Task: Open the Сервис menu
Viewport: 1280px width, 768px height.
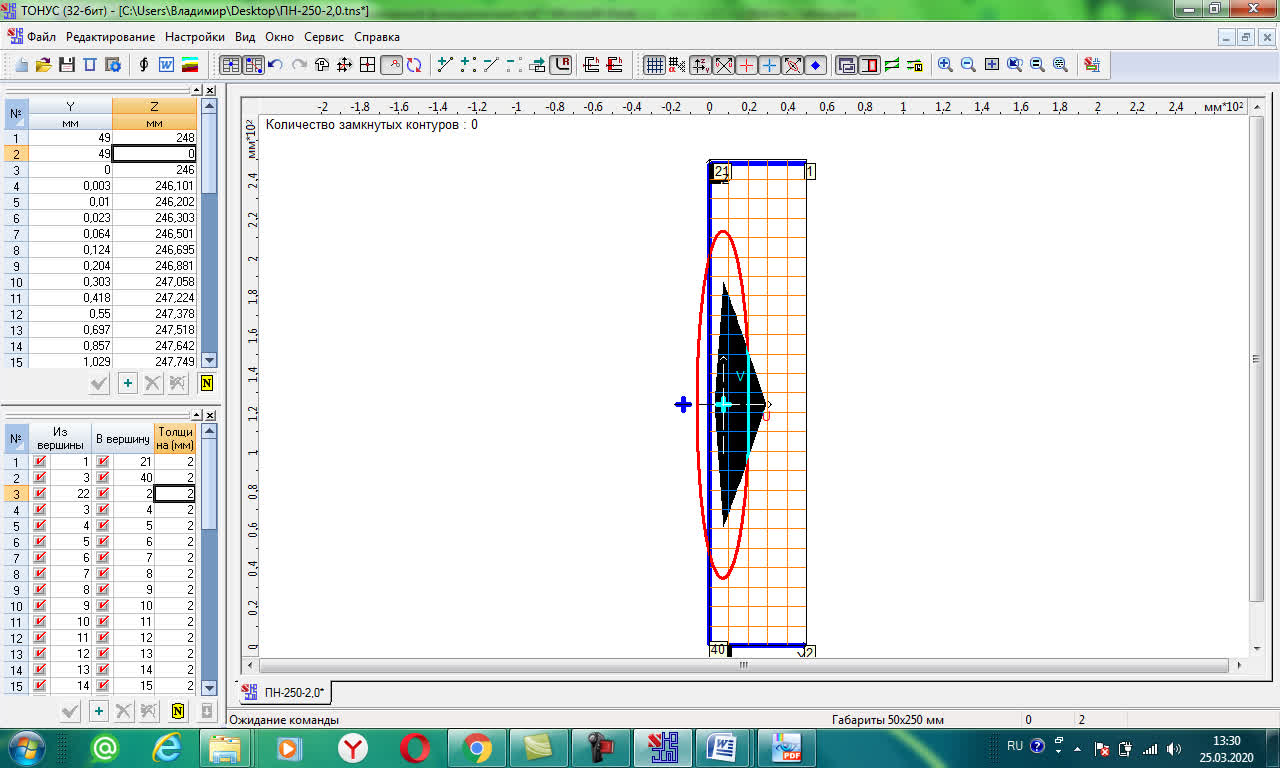Action: tap(324, 37)
